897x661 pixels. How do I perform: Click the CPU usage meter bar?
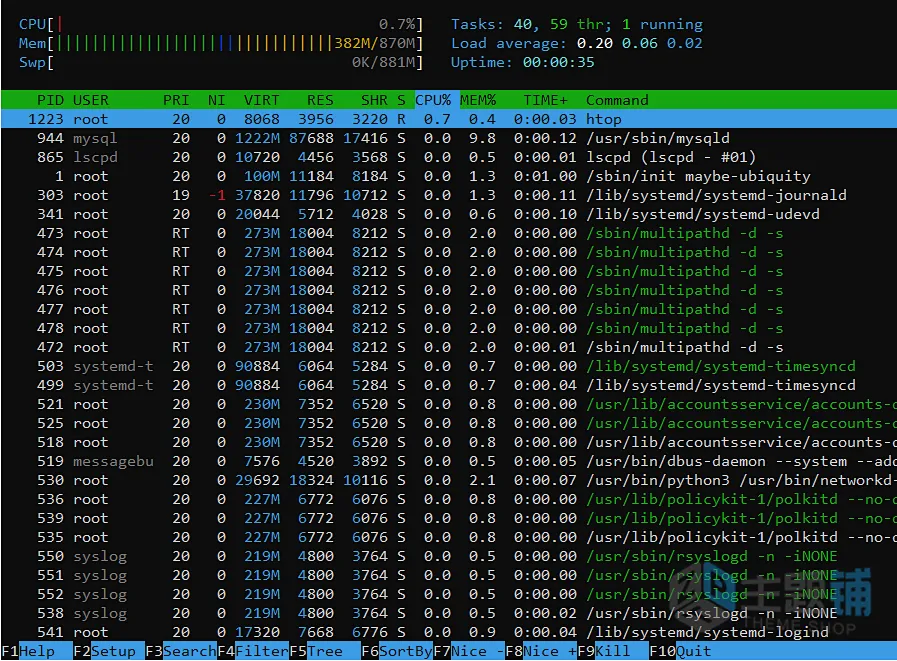(x=220, y=25)
